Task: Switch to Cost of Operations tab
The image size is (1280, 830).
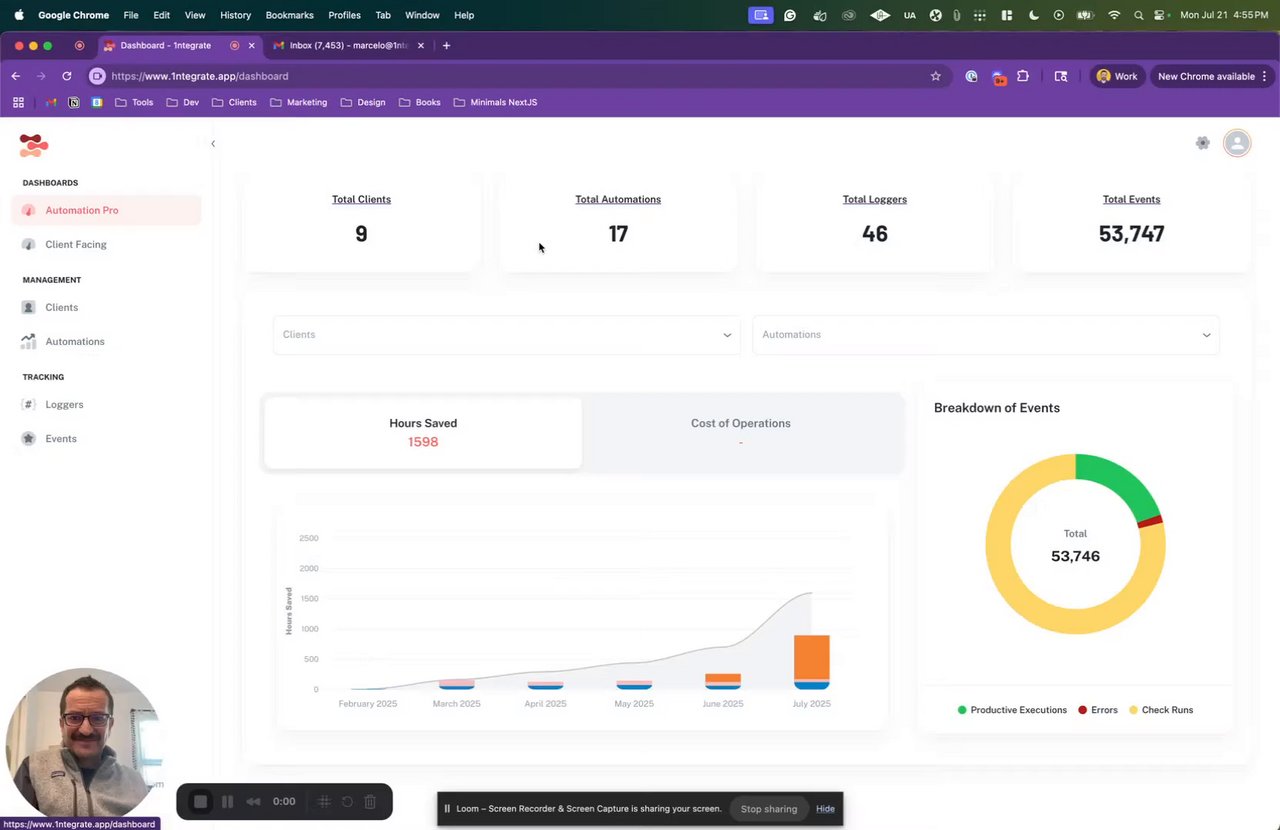Action: pos(741,432)
